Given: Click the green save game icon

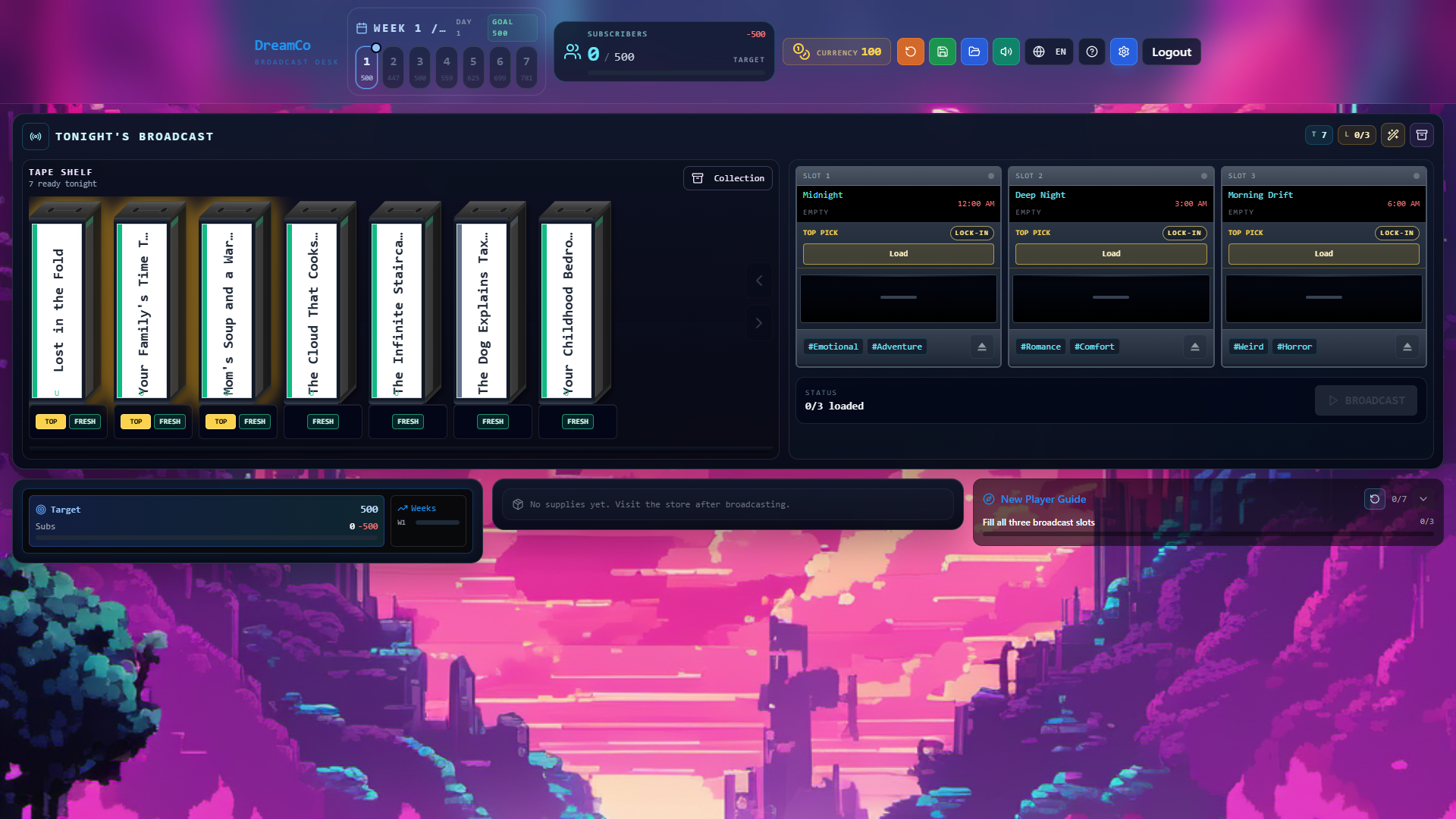Looking at the screenshot, I should pos(942,52).
